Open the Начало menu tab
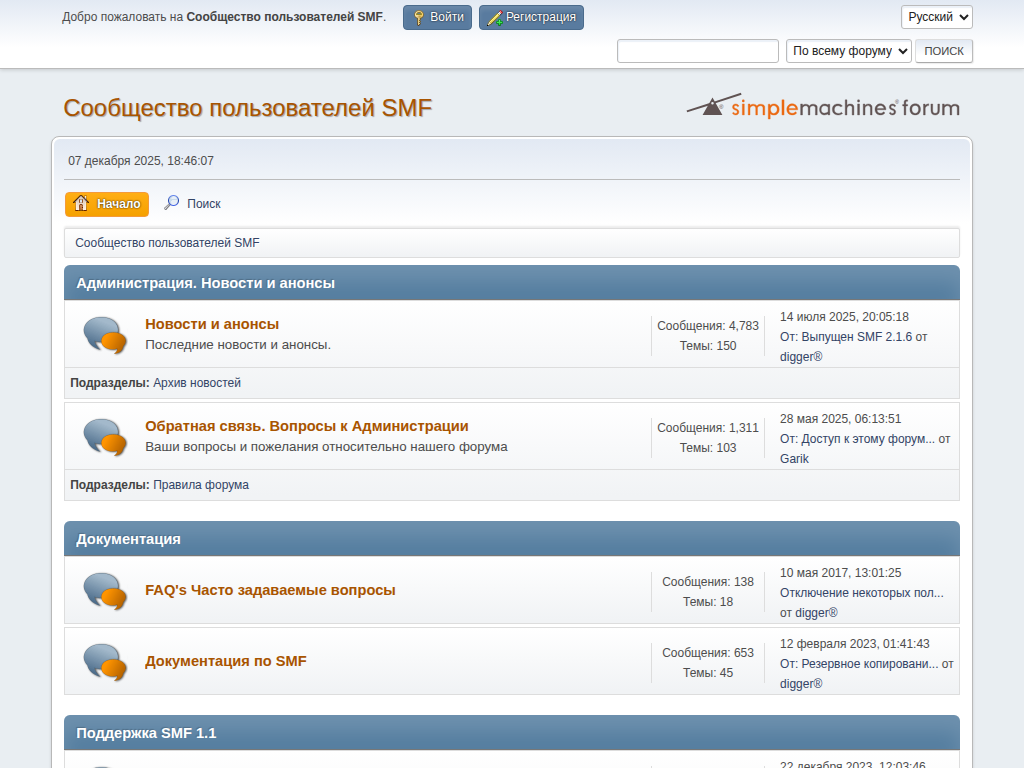Viewport: 1024px width, 768px height. click(x=107, y=204)
